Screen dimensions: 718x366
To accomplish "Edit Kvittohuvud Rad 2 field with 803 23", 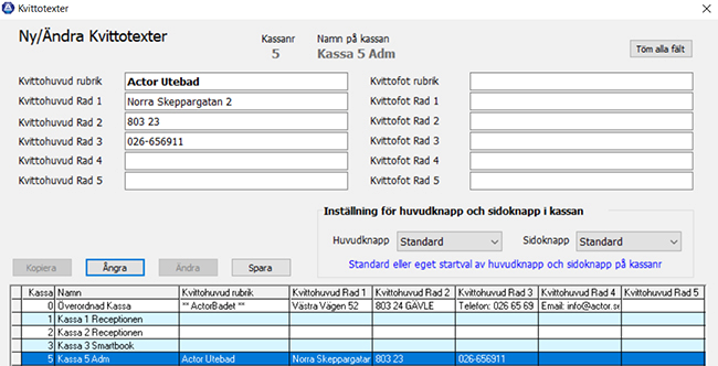I will pos(236,121).
